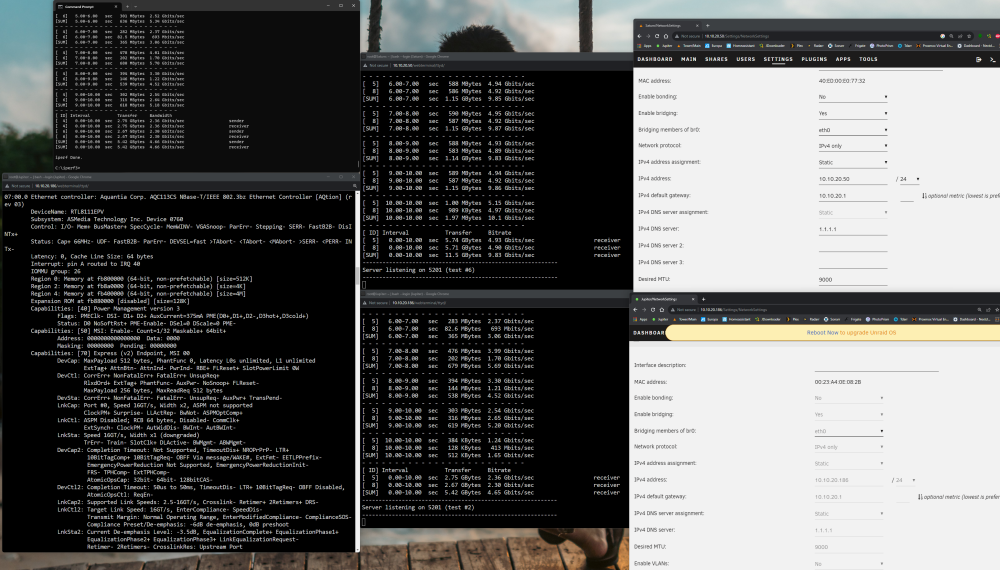This screenshot has height=570, width=1000.
Task: Click logout icon in Saturn Unraid header
Action: [x=979, y=59]
